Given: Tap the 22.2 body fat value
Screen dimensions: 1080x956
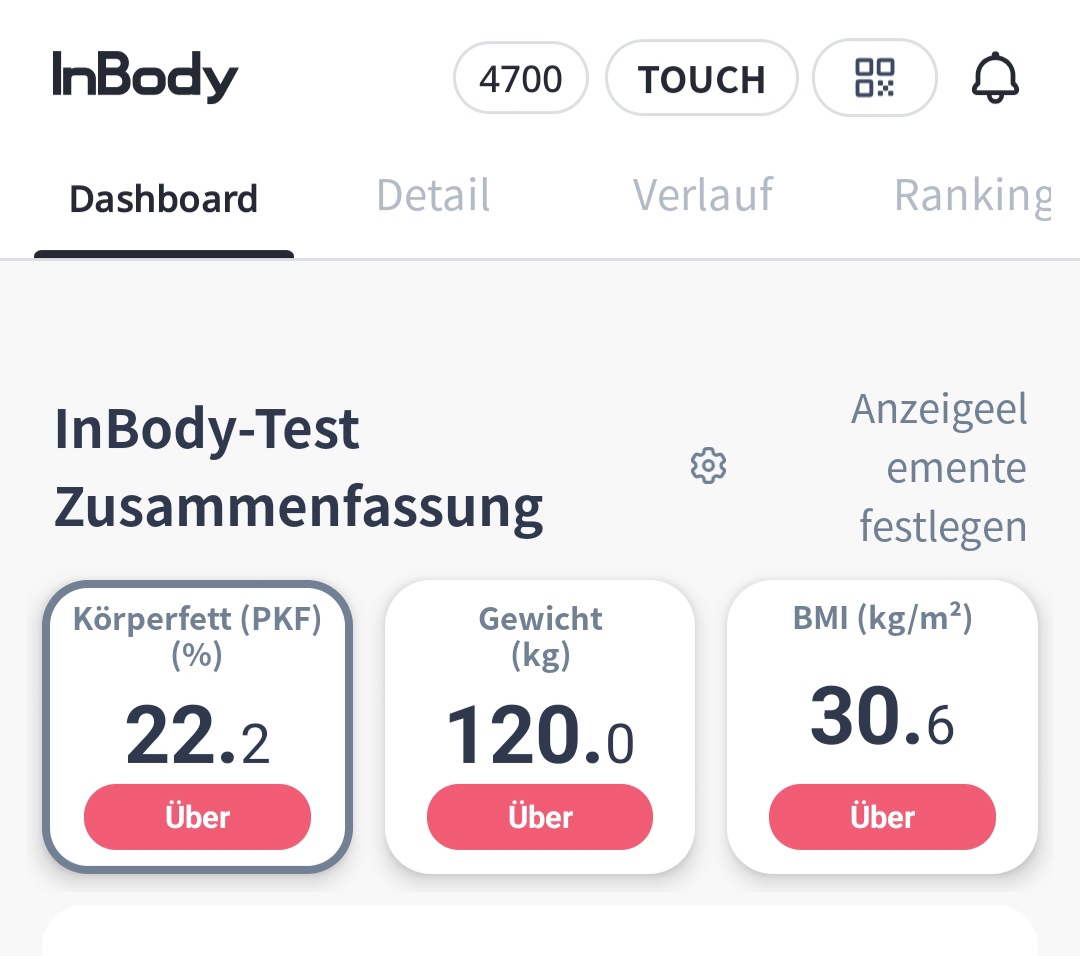Looking at the screenshot, I should pyautogui.click(x=197, y=737).
